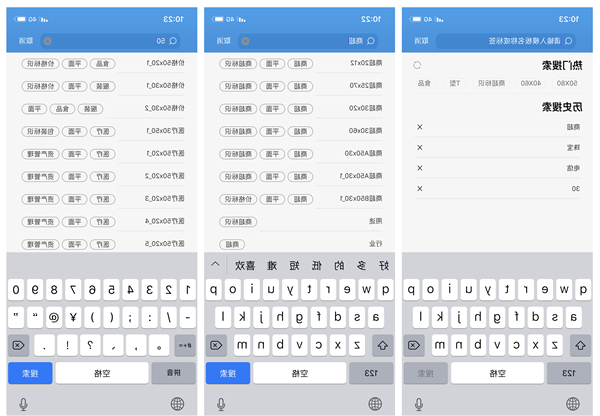Pick the candidate word 喜欢

pyautogui.click(x=245, y=265)
